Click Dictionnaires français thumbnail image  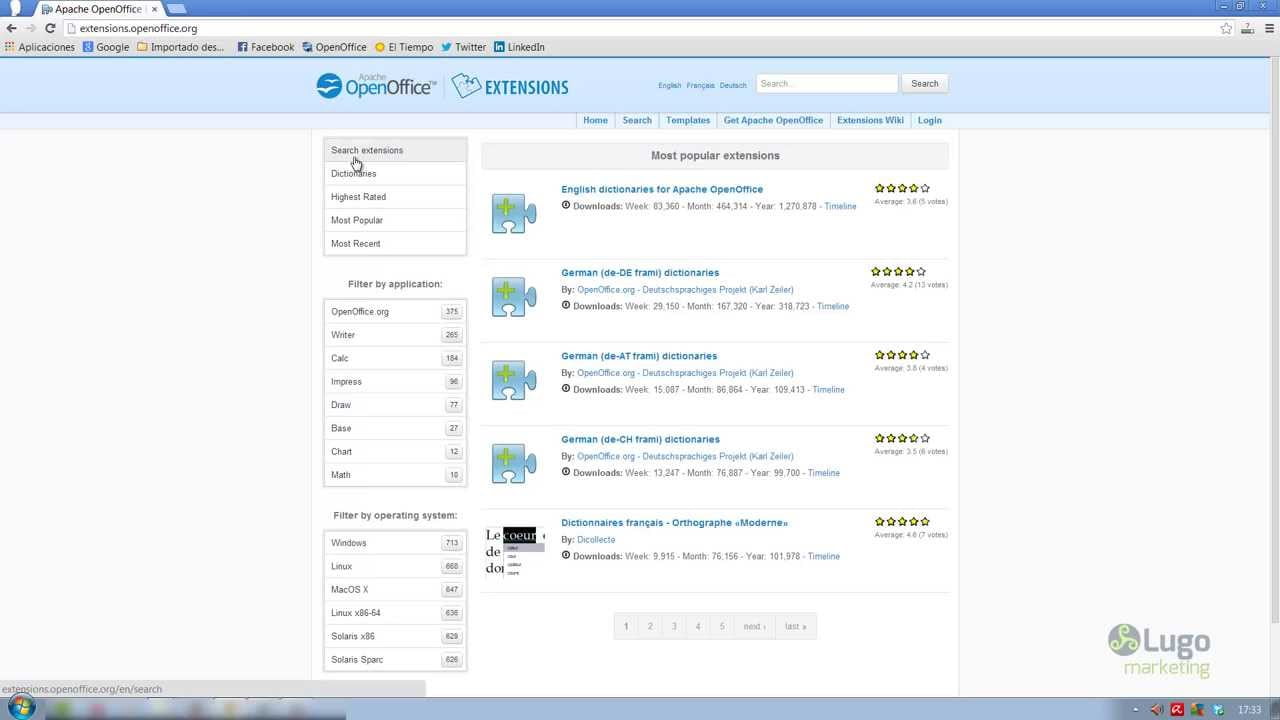click(x=514, y=551)
